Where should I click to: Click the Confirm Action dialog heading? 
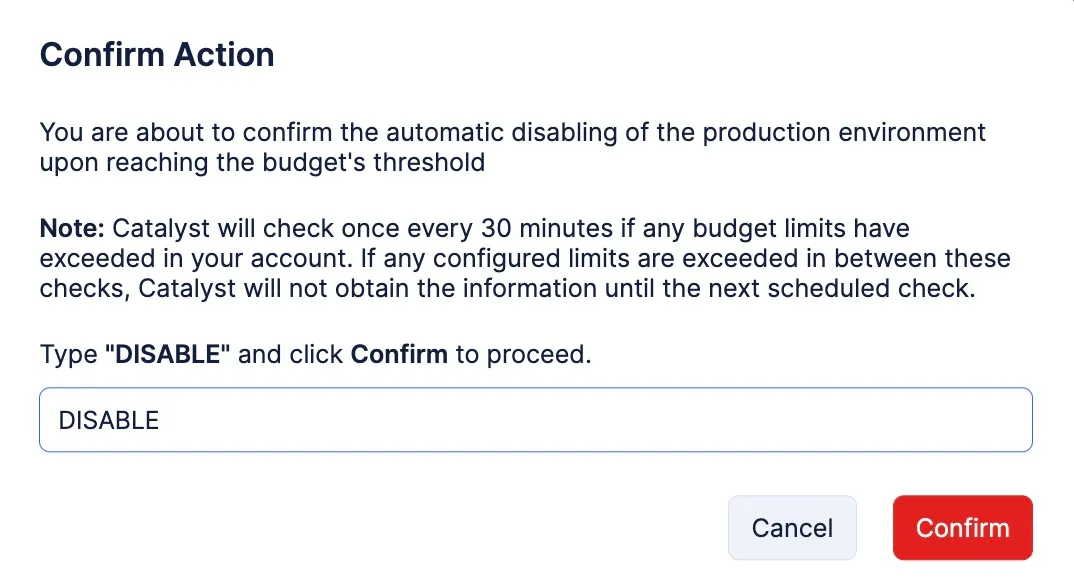click(157, 55)
